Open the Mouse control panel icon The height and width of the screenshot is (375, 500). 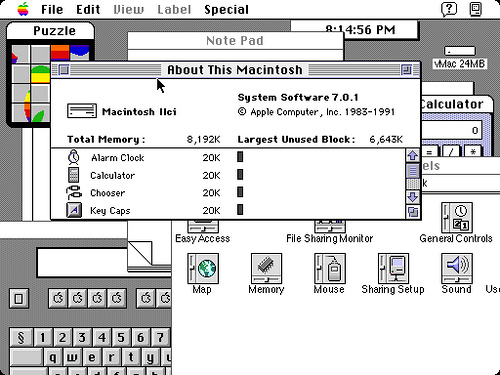[x=330, y=268]
